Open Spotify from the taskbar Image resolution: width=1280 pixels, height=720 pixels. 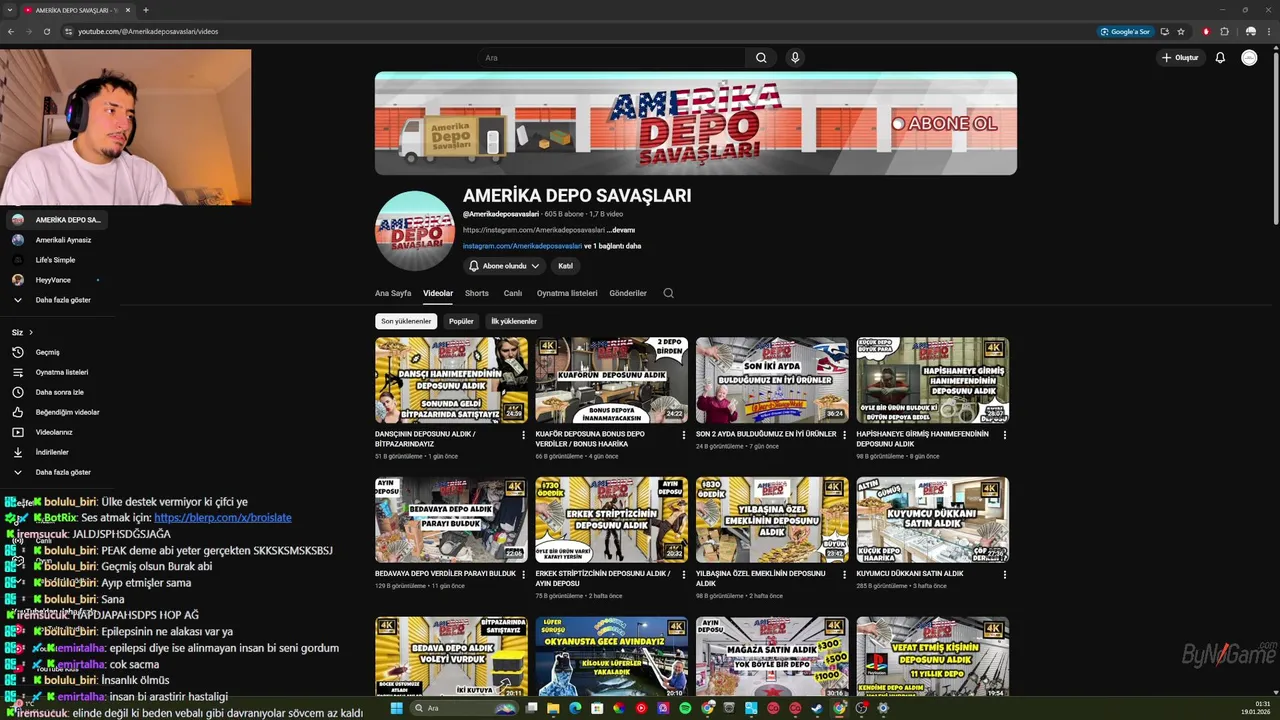(x=685, y=708)
